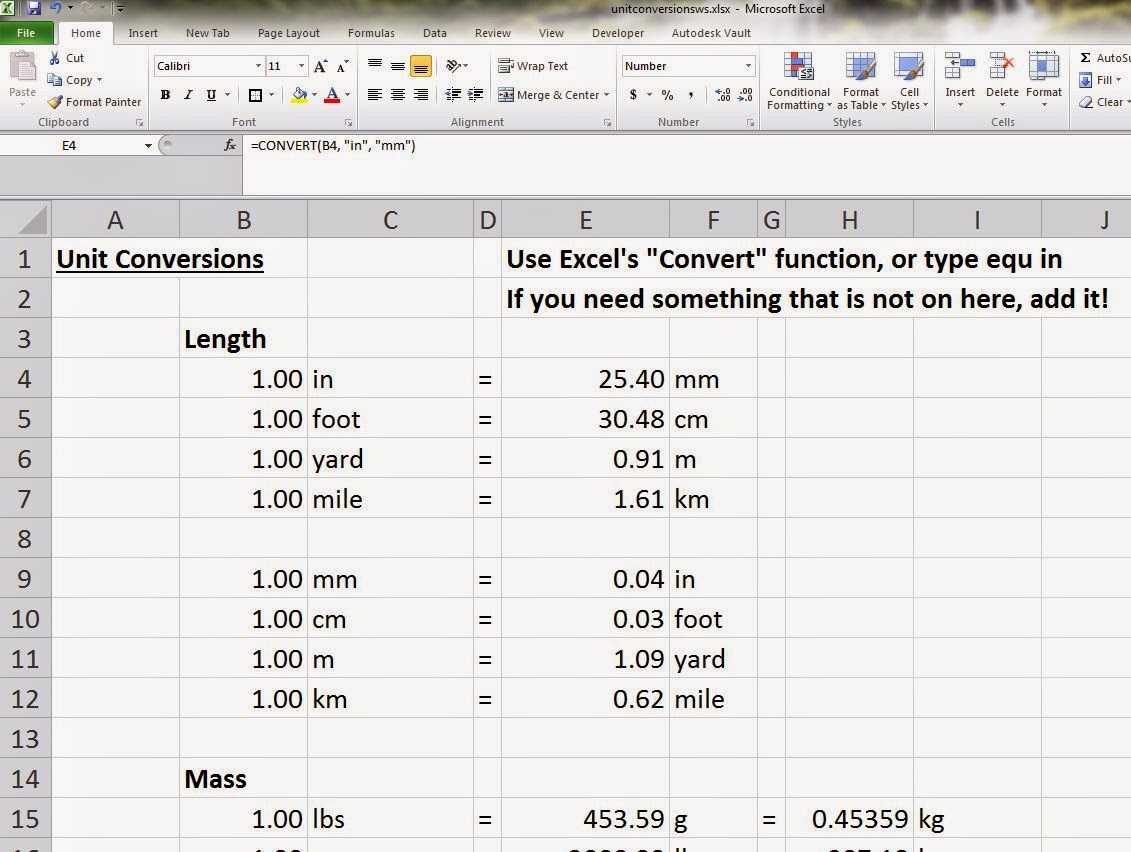Click the Fill Color paint bucket swatch
Viewport: 1131px width, 852px height.
tap(299, 95)
